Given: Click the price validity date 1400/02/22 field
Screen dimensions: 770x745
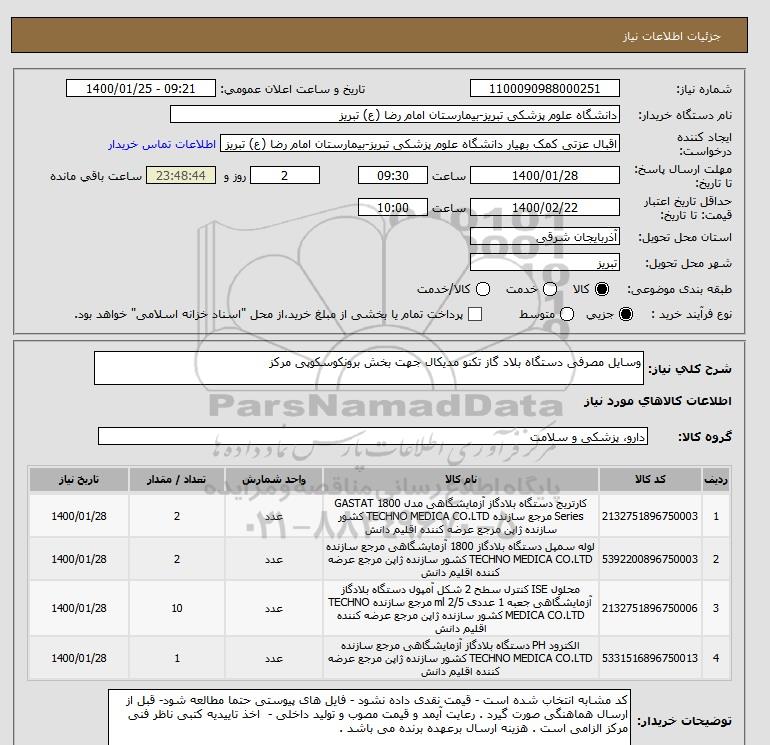Looking at the screenshot, I should click(545, 207).
